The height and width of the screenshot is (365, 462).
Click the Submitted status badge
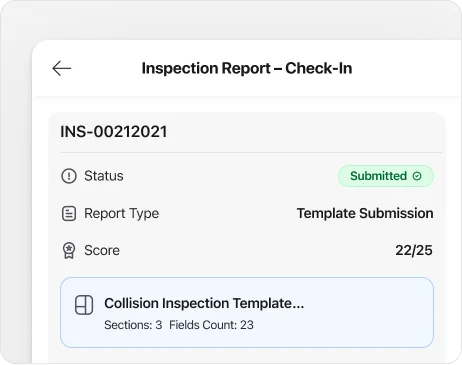(386, 176)
